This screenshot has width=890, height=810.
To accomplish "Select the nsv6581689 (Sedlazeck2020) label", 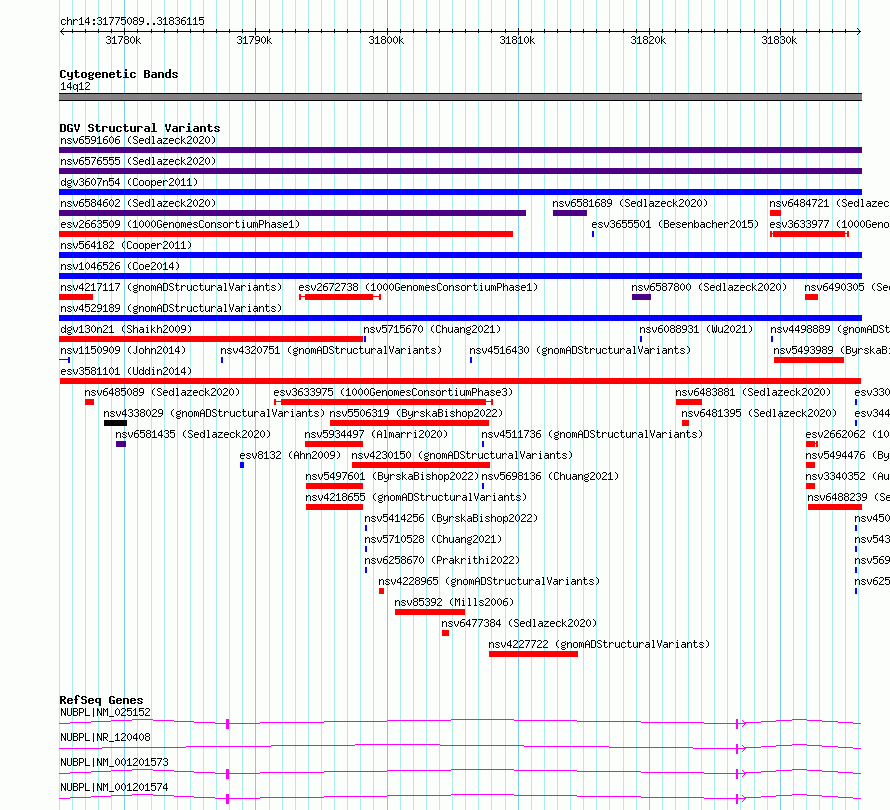I will click(x=630, y=203).
